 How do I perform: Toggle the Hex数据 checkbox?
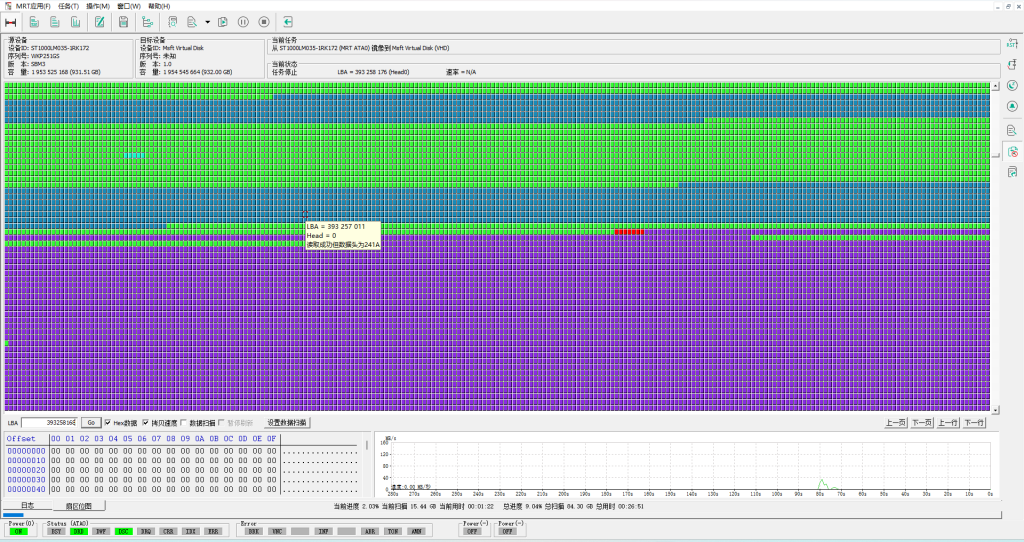pos(108,422)
